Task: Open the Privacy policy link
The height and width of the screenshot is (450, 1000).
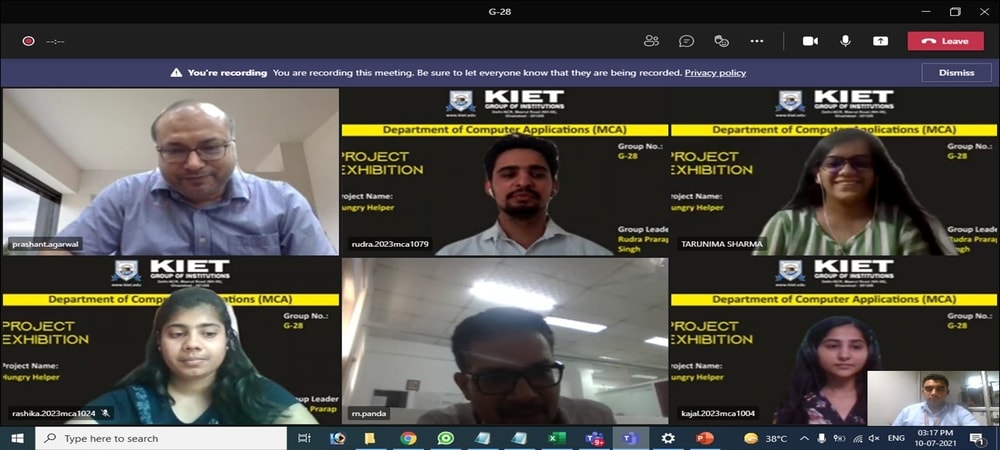Action: 715,73
